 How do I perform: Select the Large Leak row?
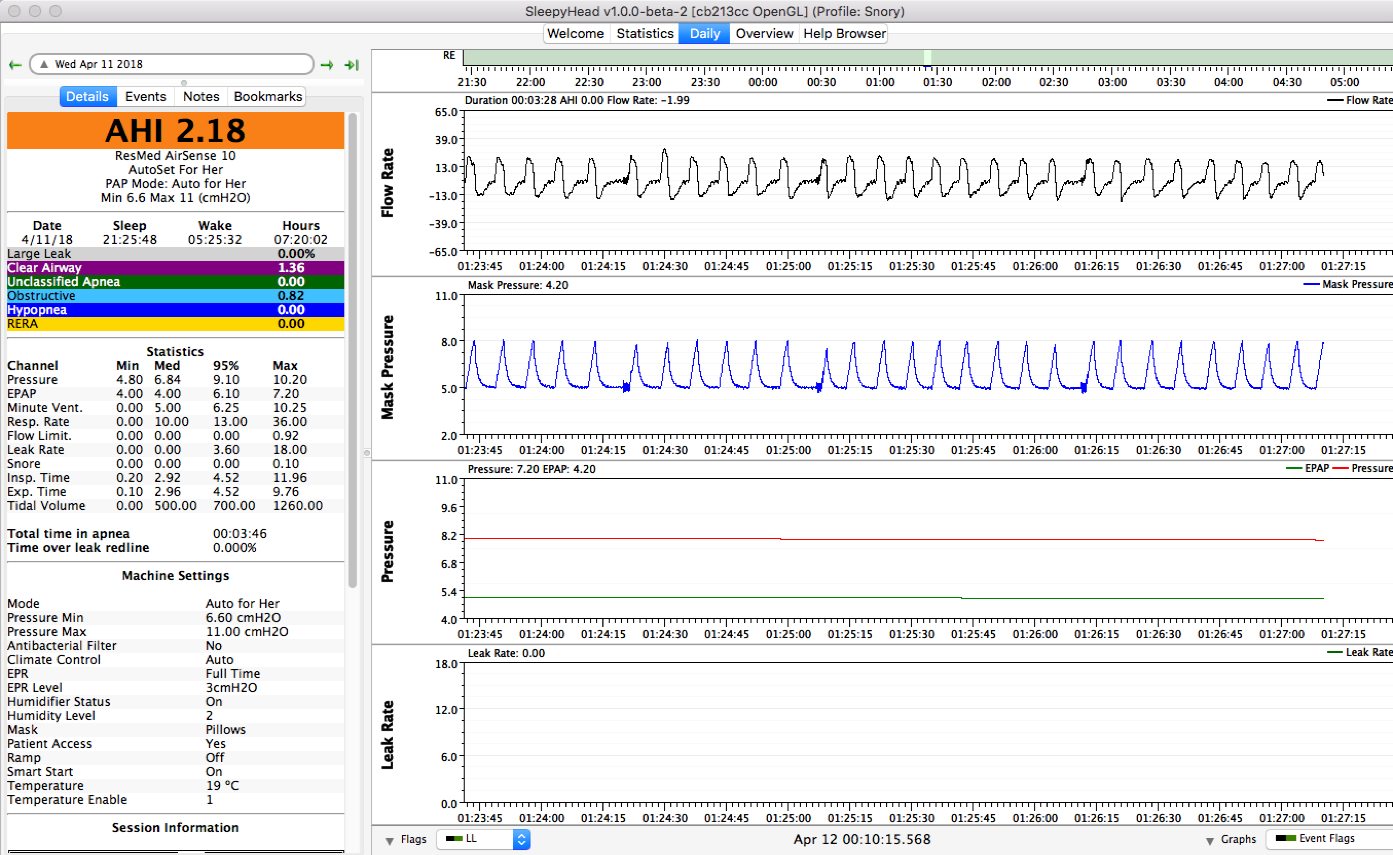pyautogui.click(x=175, y=254)
